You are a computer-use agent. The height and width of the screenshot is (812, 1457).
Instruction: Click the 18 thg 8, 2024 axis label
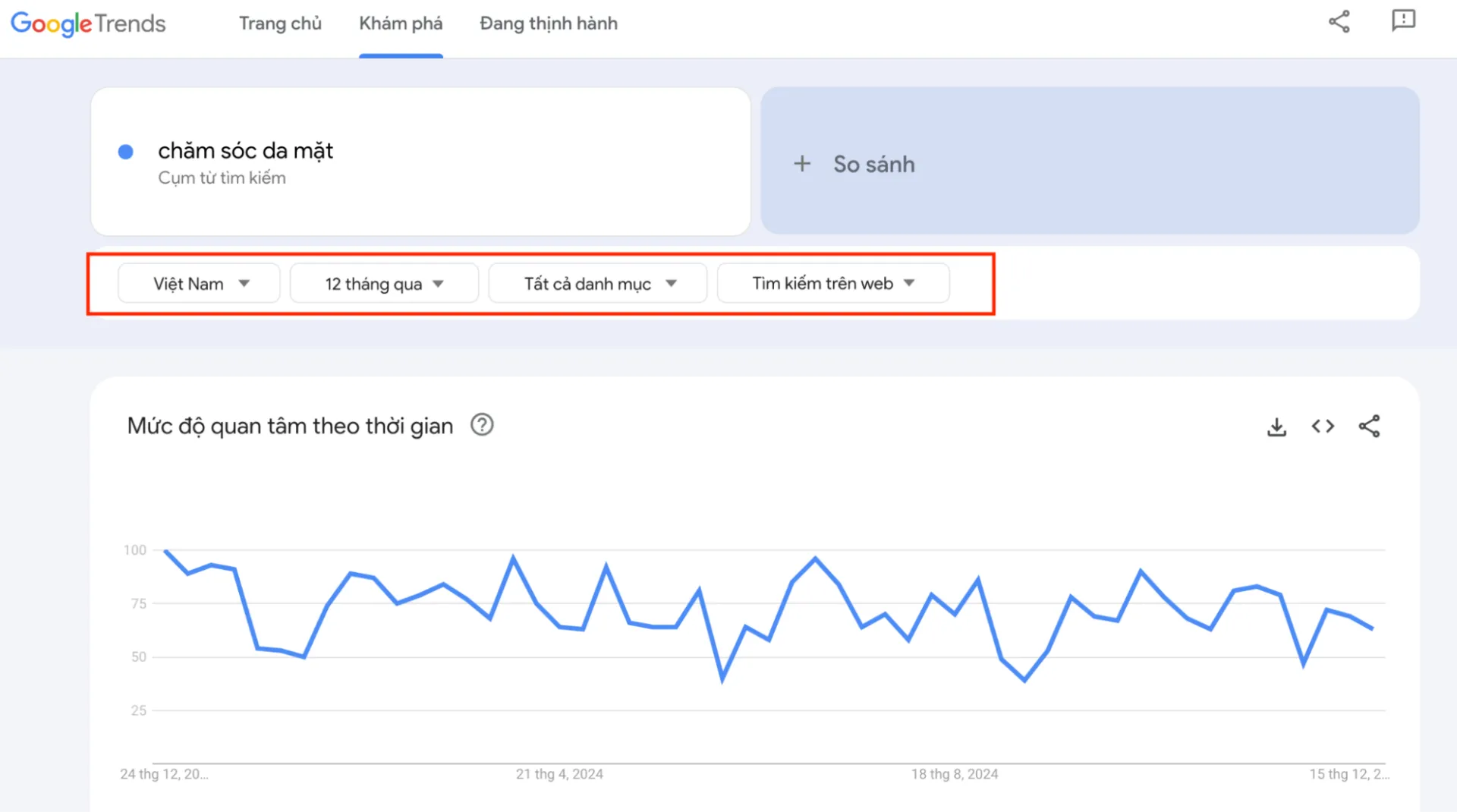click(955, 774)
